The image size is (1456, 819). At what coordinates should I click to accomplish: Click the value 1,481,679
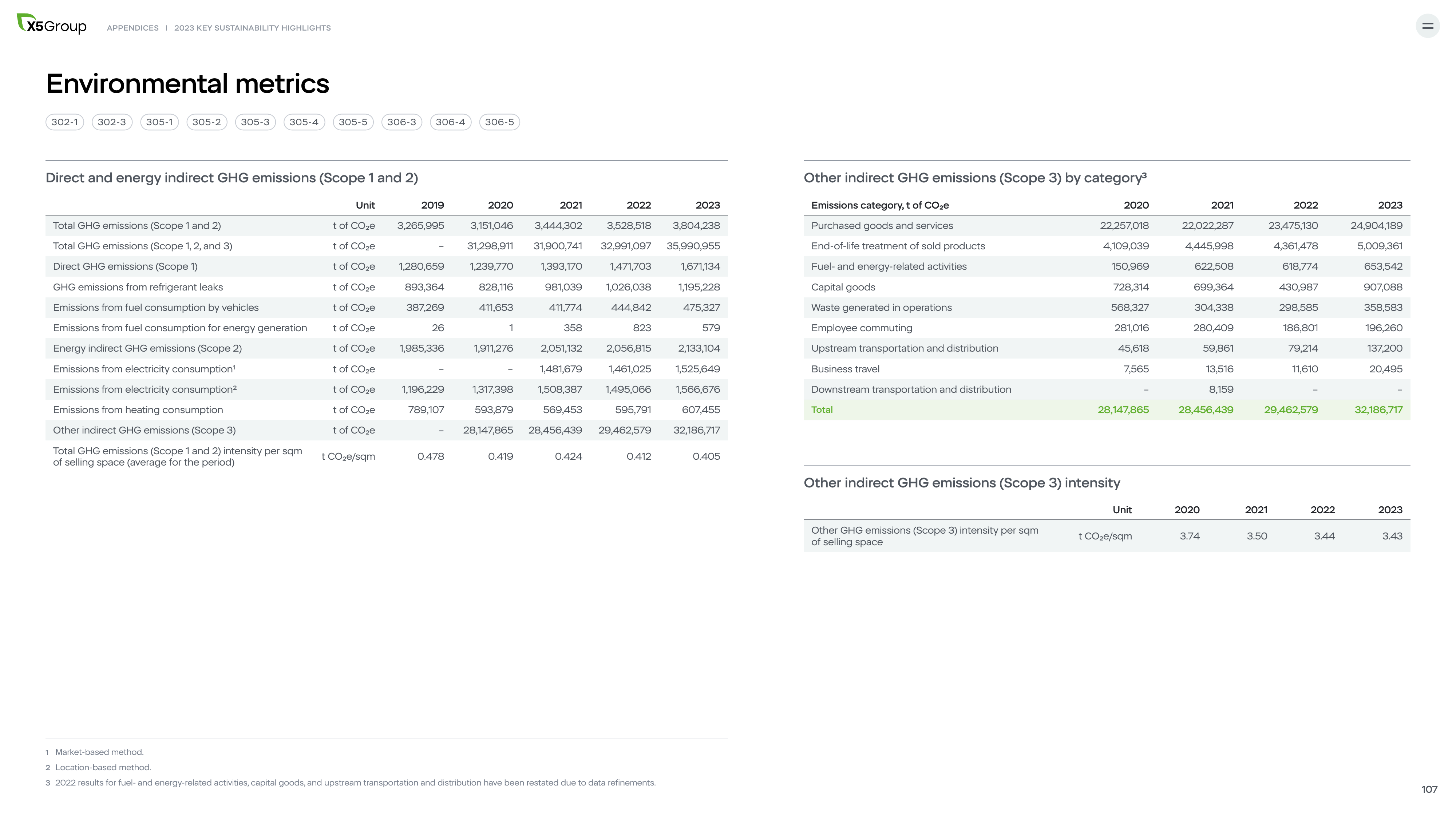tap(561, 369)
